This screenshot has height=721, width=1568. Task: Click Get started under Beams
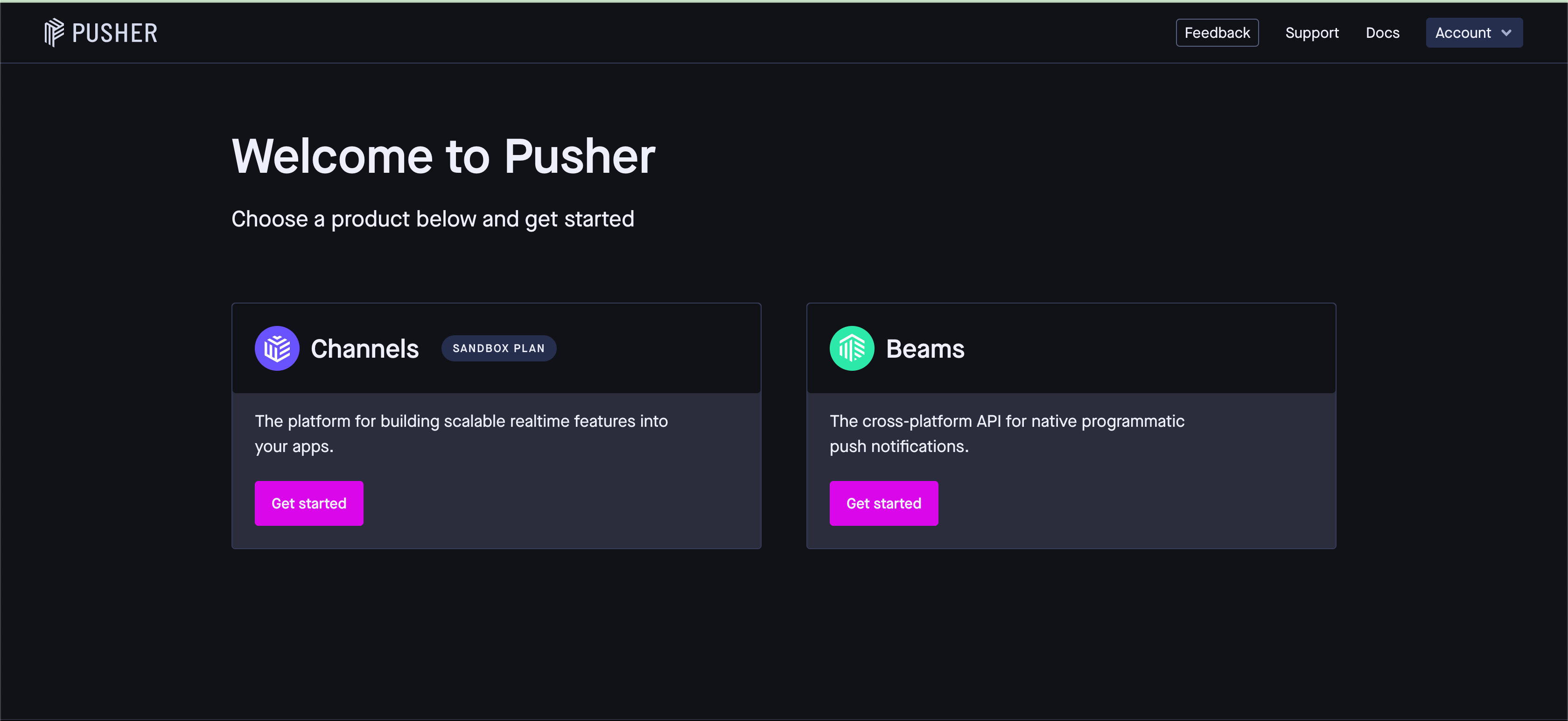click(x=883, y=503)
